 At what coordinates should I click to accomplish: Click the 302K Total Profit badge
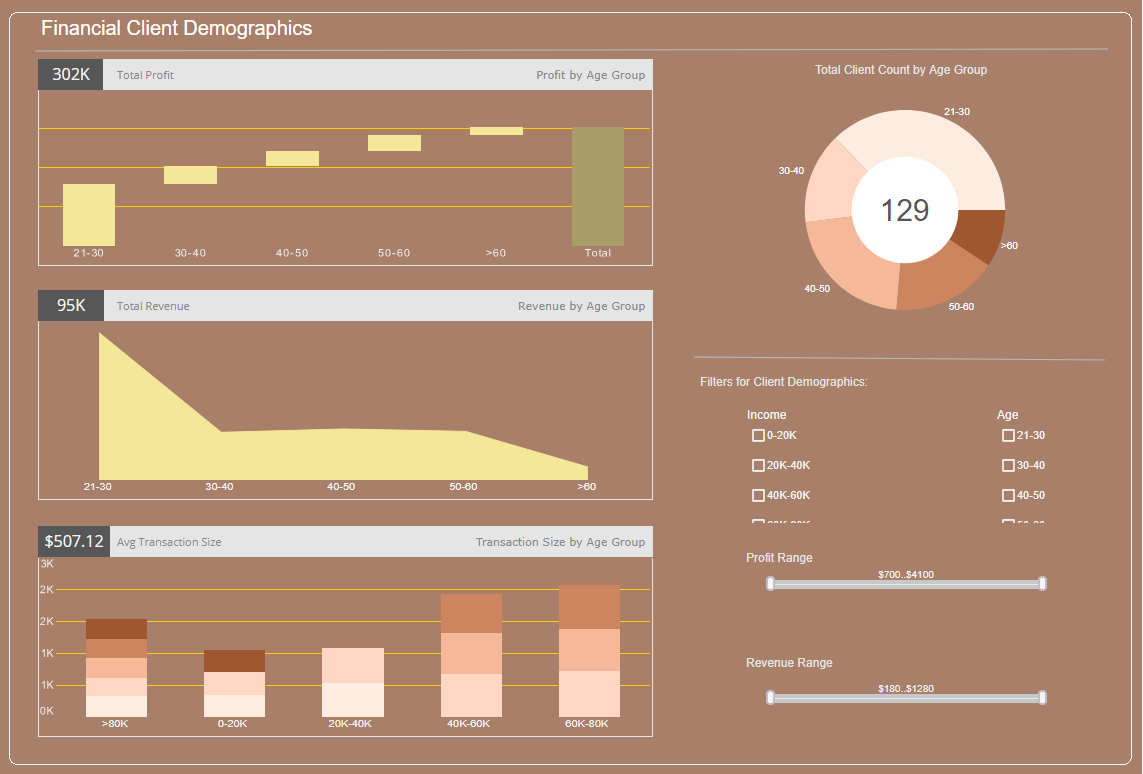coord(69,74)
